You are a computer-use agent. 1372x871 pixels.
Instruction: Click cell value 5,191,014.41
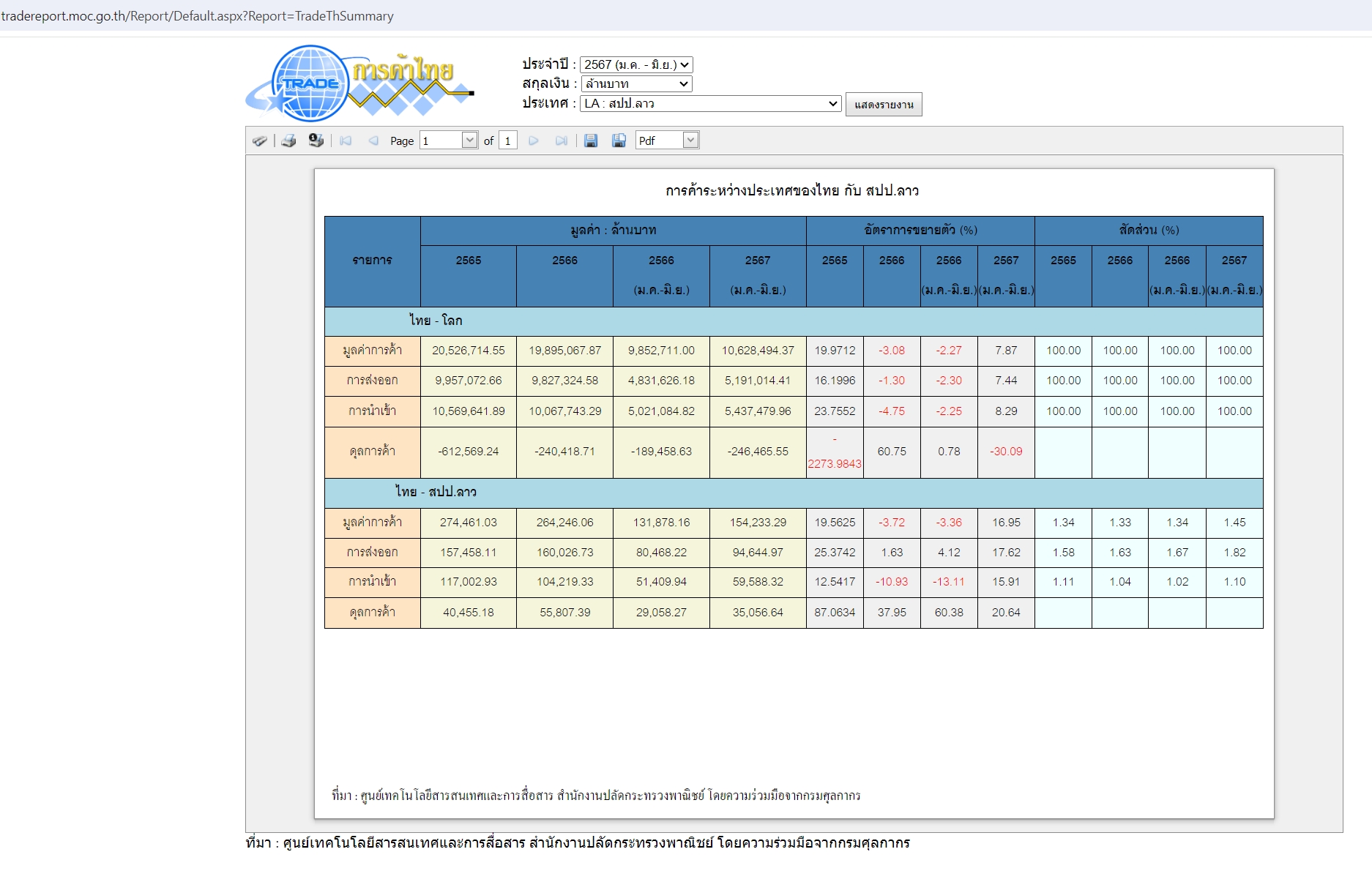(758, 381)
